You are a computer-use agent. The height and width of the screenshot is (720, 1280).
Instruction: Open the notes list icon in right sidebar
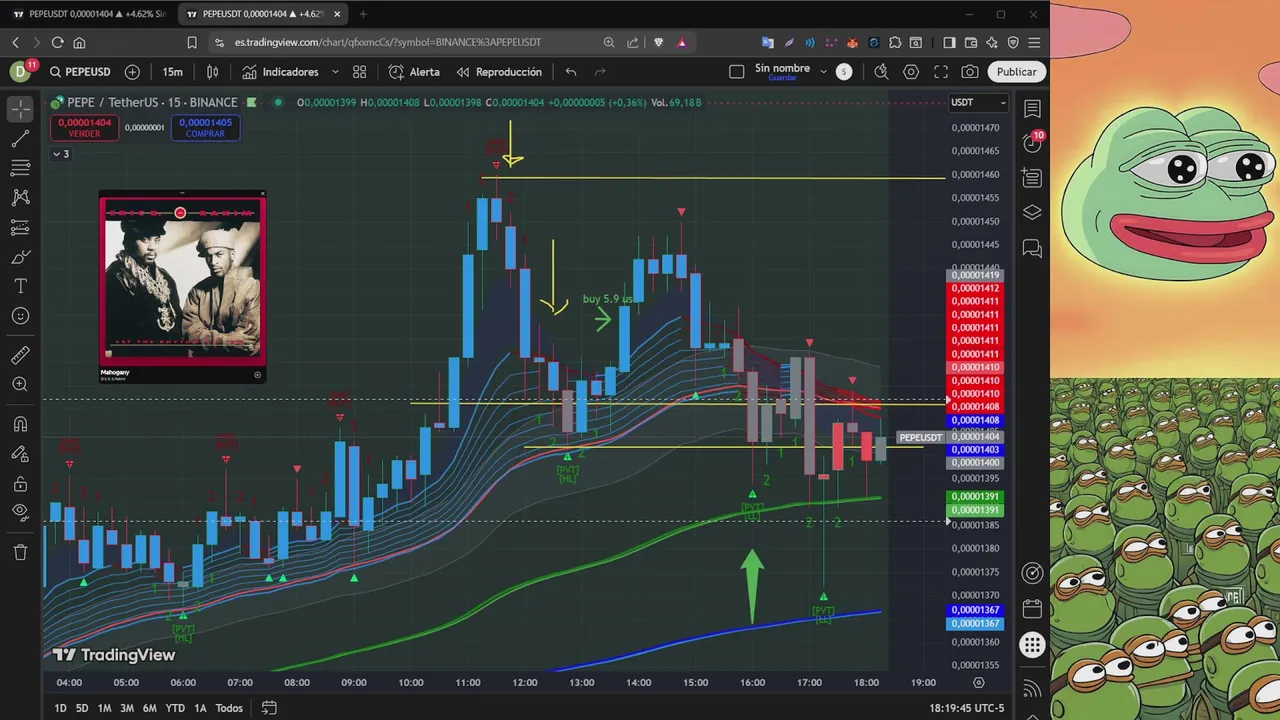[x=1033, y=178]
